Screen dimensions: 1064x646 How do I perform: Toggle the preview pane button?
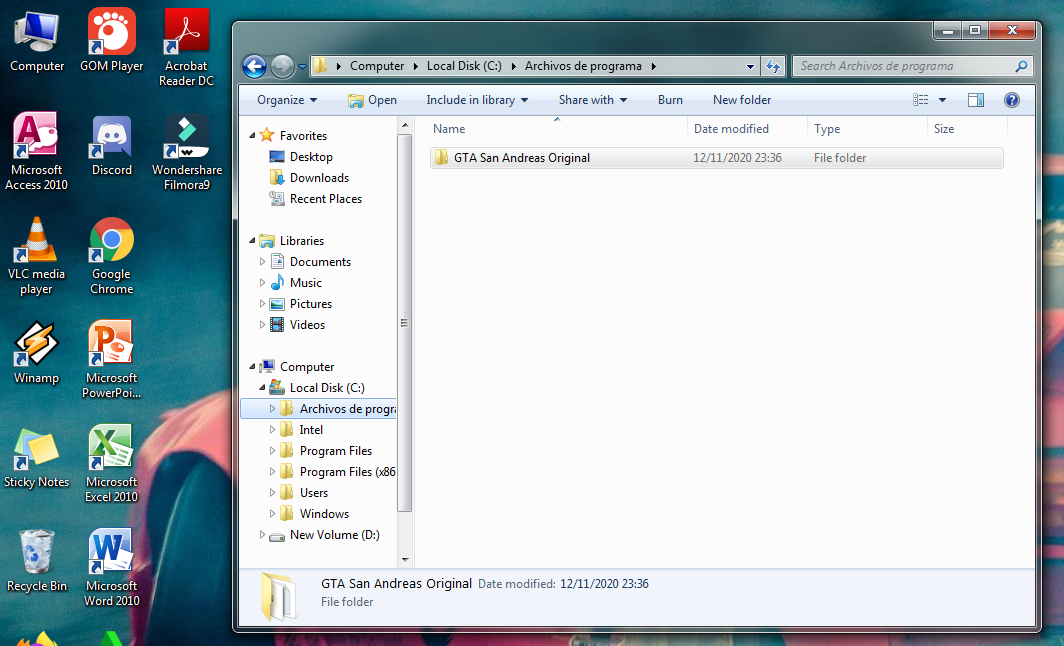[x=976, y=100]
